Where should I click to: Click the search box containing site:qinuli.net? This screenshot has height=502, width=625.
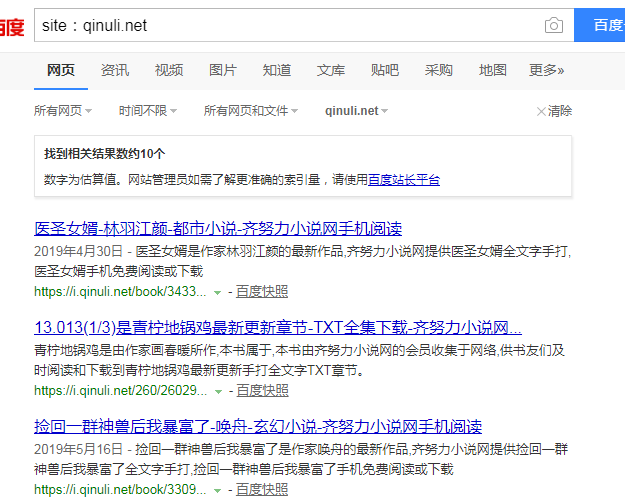click(304, 25)
